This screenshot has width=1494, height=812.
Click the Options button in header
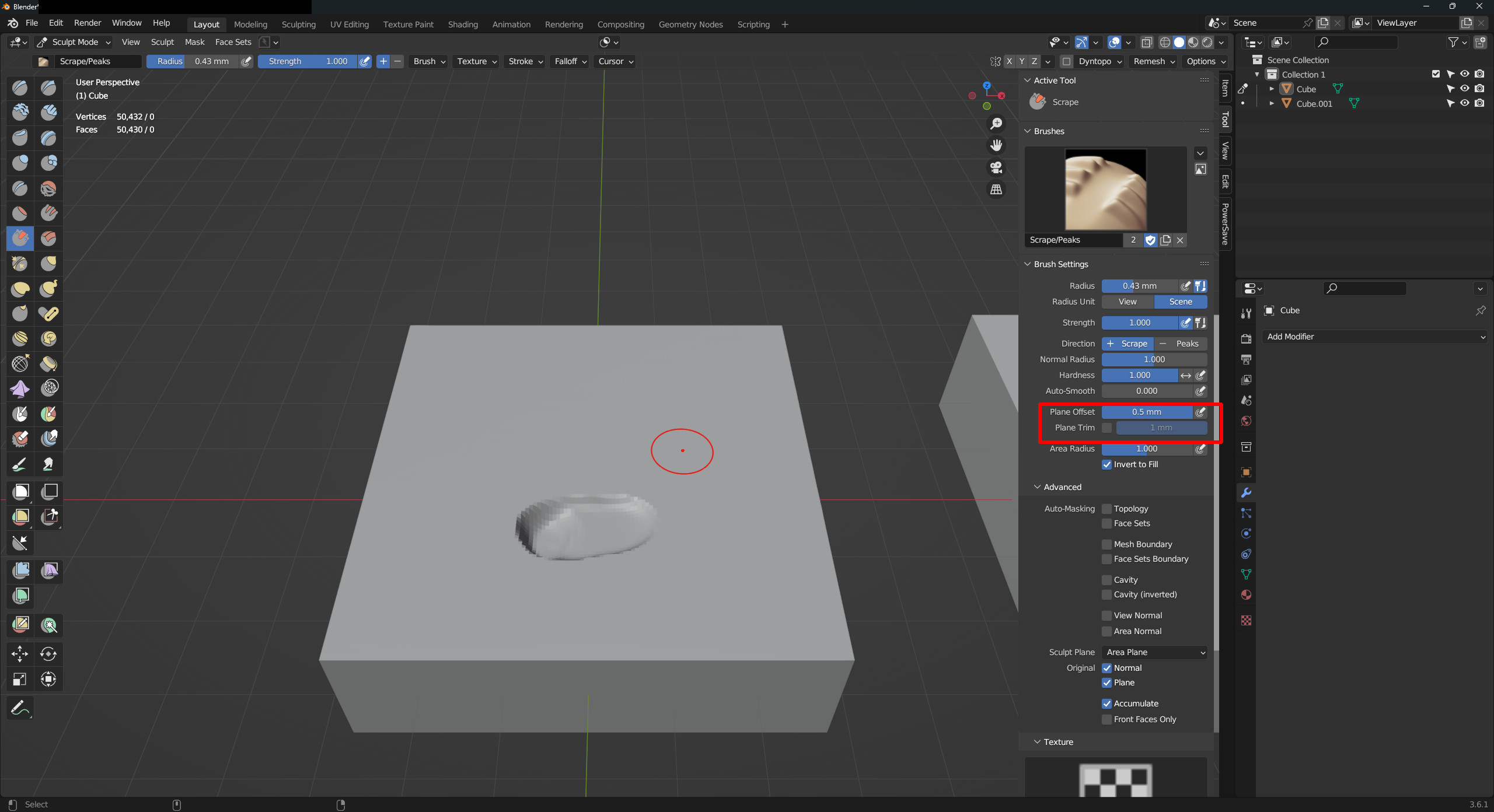pos(1206,61)
